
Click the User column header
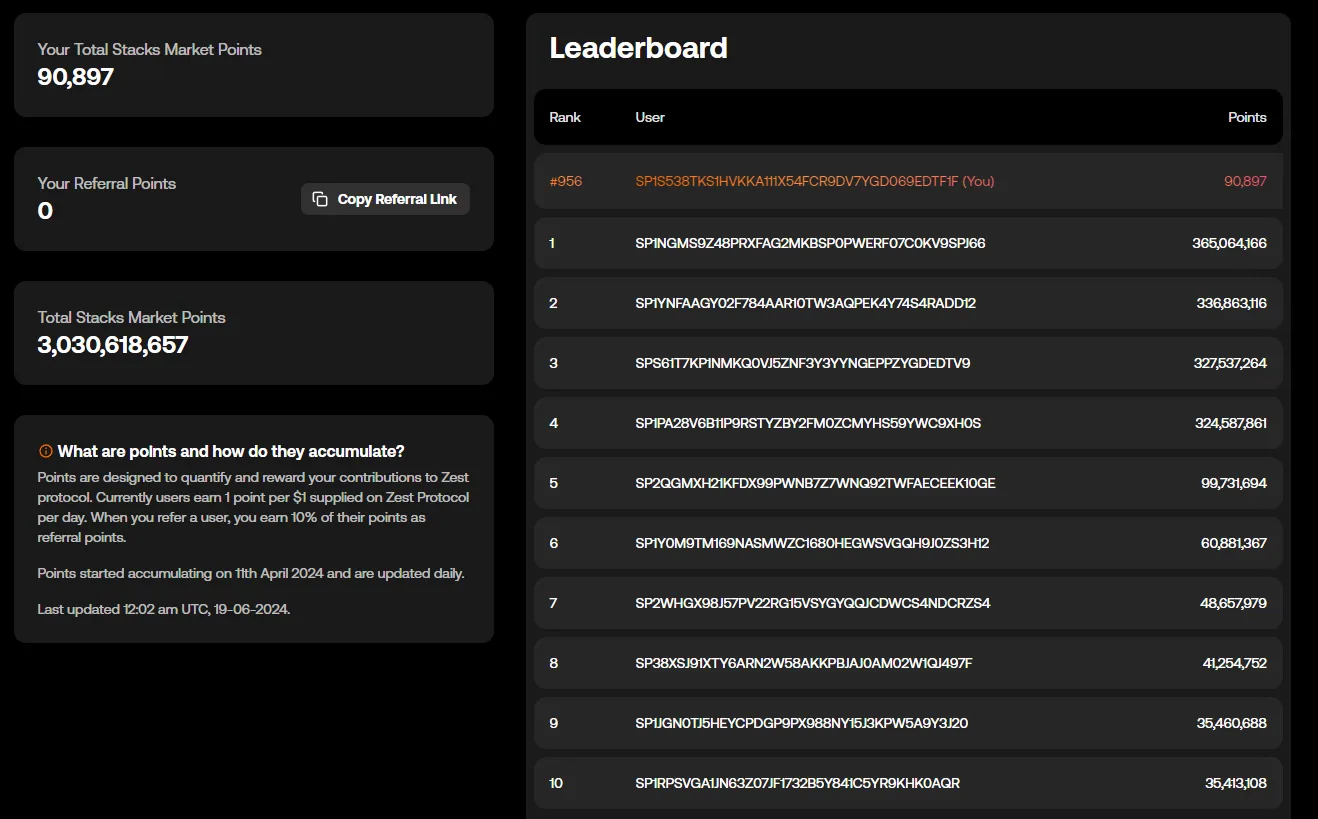pyautogui.click(x=650, y=117)
